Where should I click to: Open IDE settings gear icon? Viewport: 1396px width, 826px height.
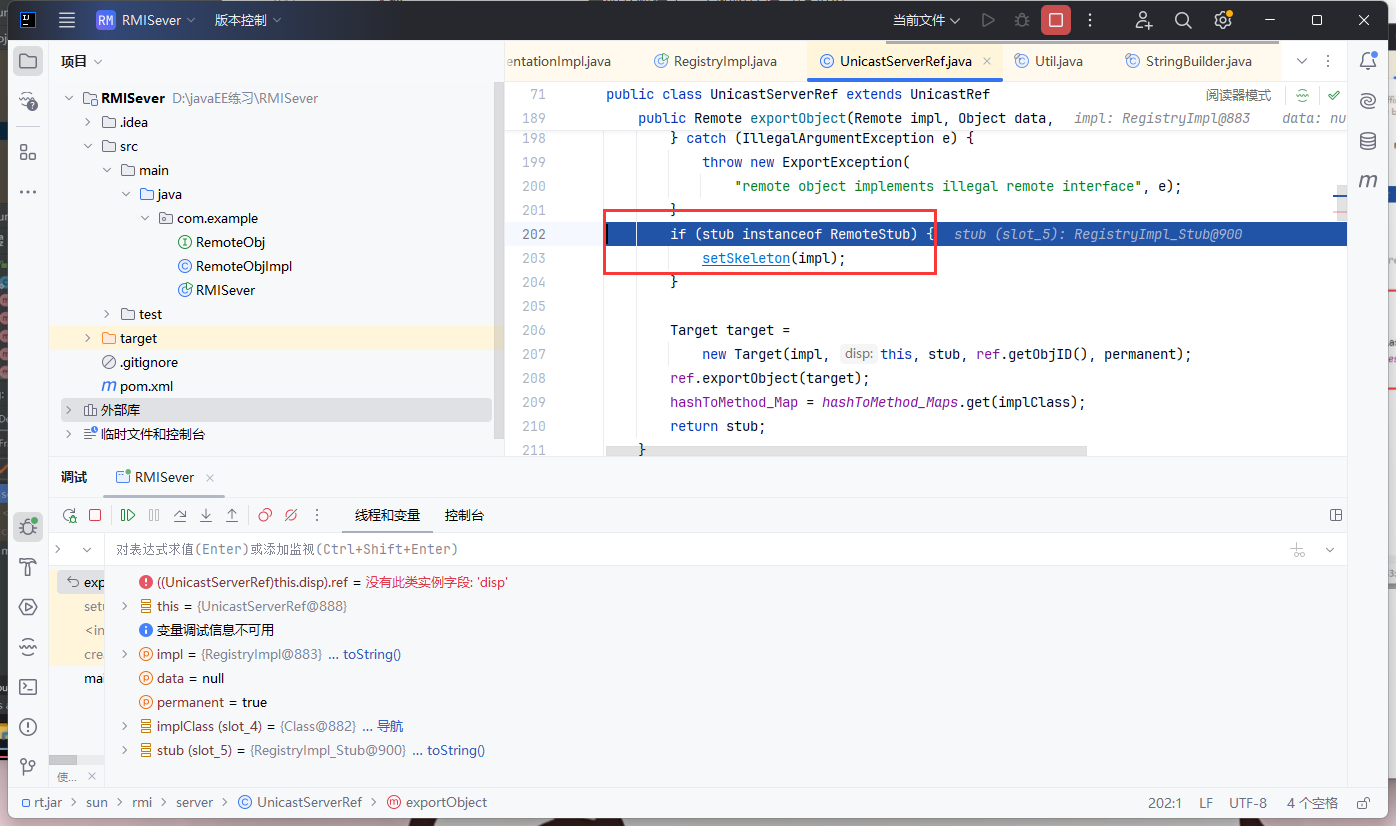point(1222,20)
